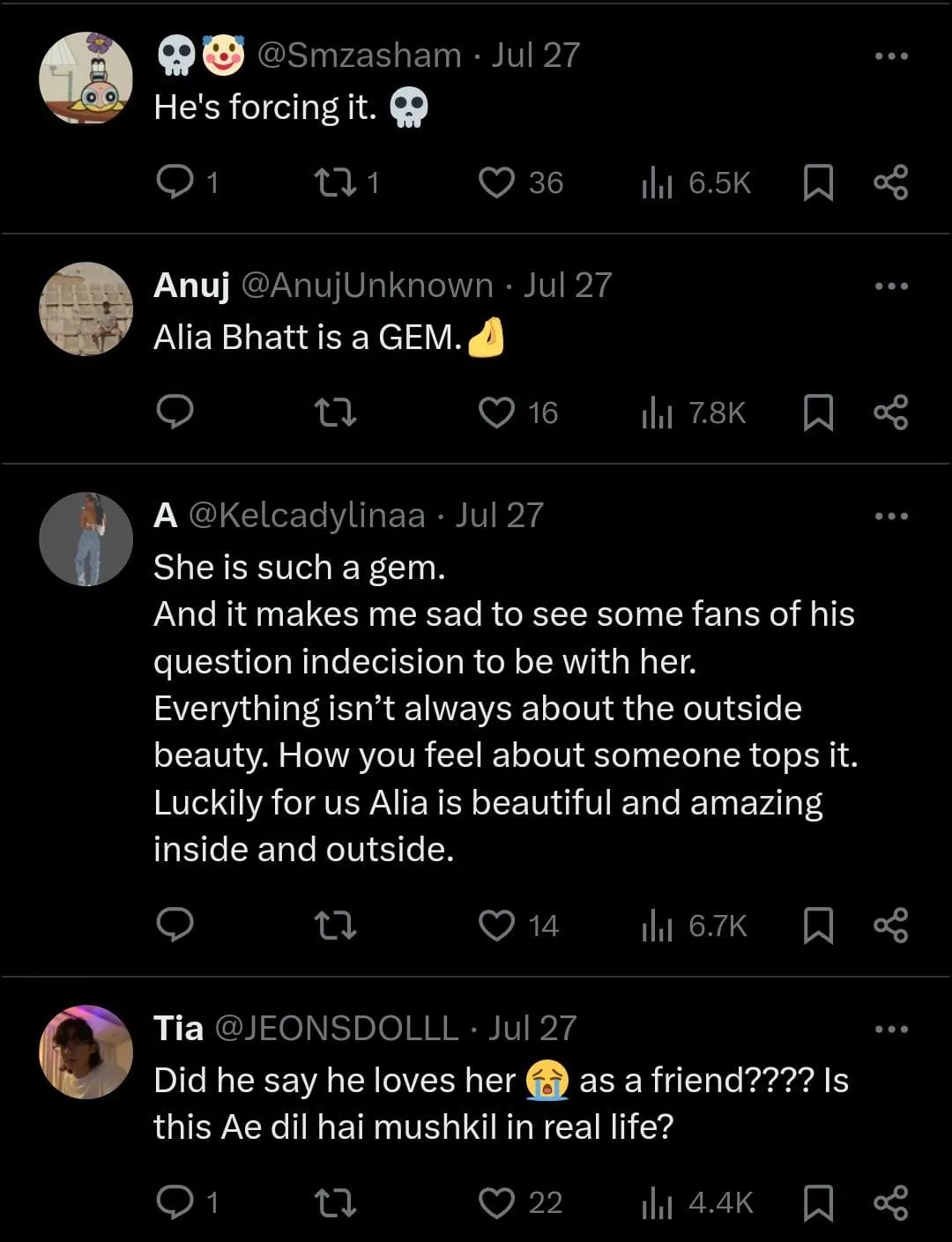952x1242 pixels.
Task: Reply to @Smzasham's tweet
Action: (x=175, y=182)
